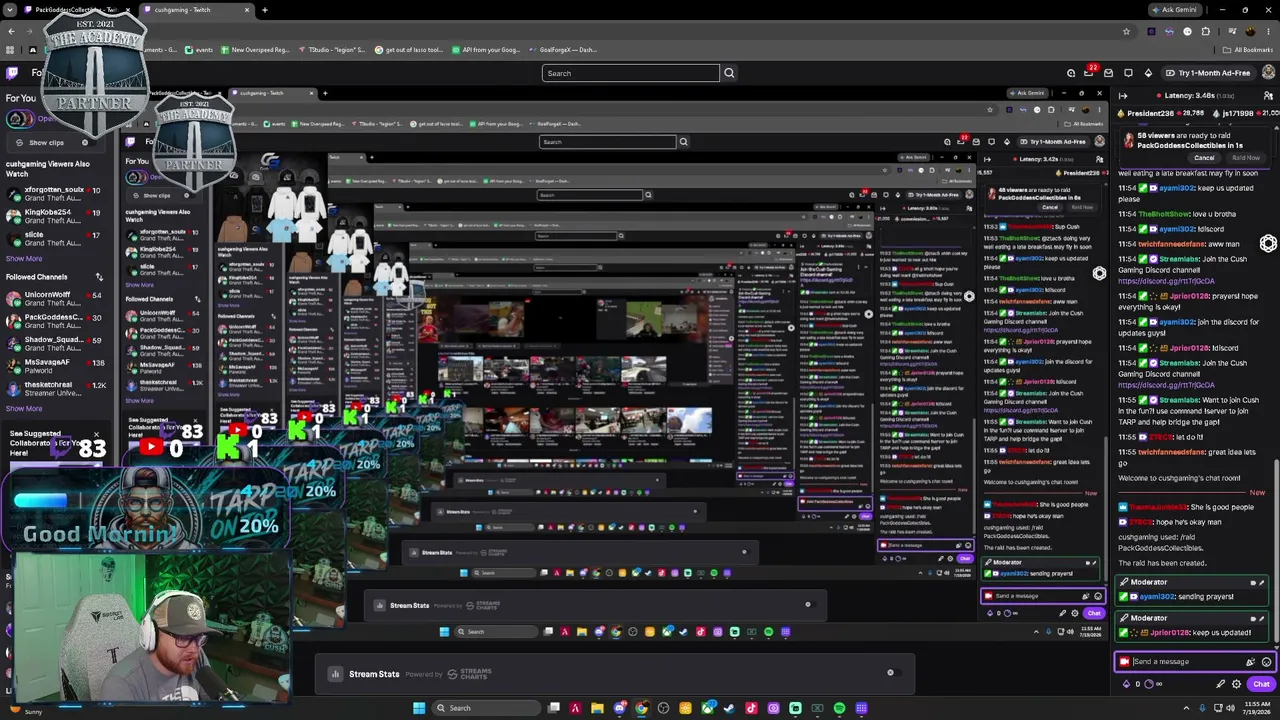
Task: Open TikTok from the taskbar
Action: pos(751,708)
